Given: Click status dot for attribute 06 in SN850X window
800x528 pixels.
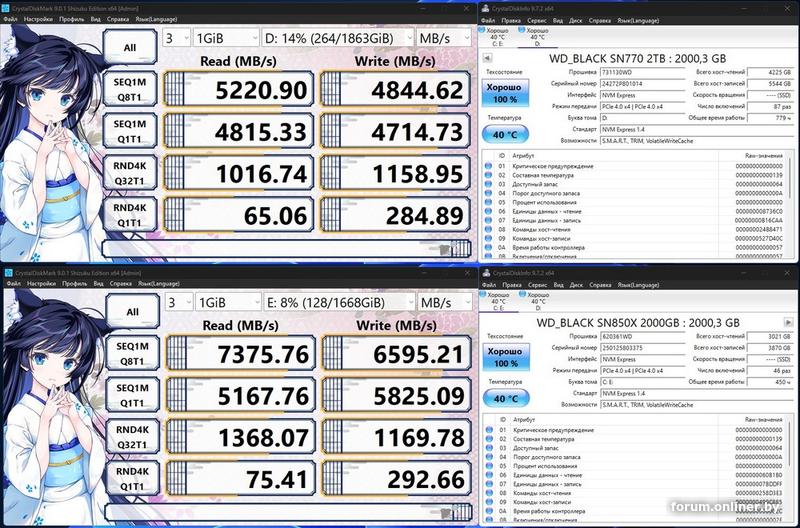Looking at the screenshot, I should 489,475.
